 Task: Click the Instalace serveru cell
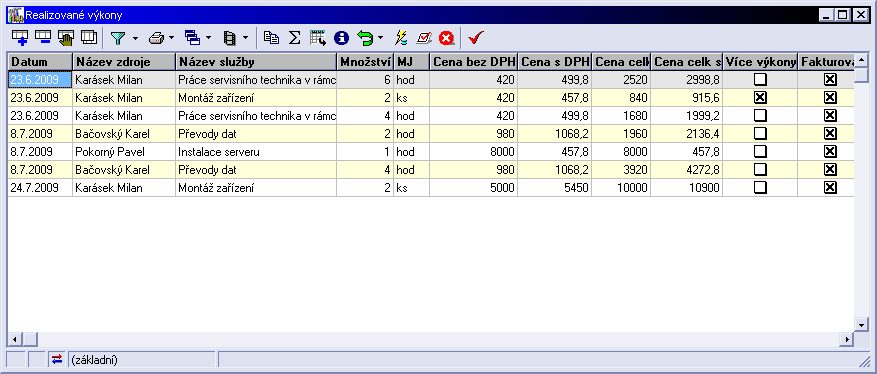256,152
